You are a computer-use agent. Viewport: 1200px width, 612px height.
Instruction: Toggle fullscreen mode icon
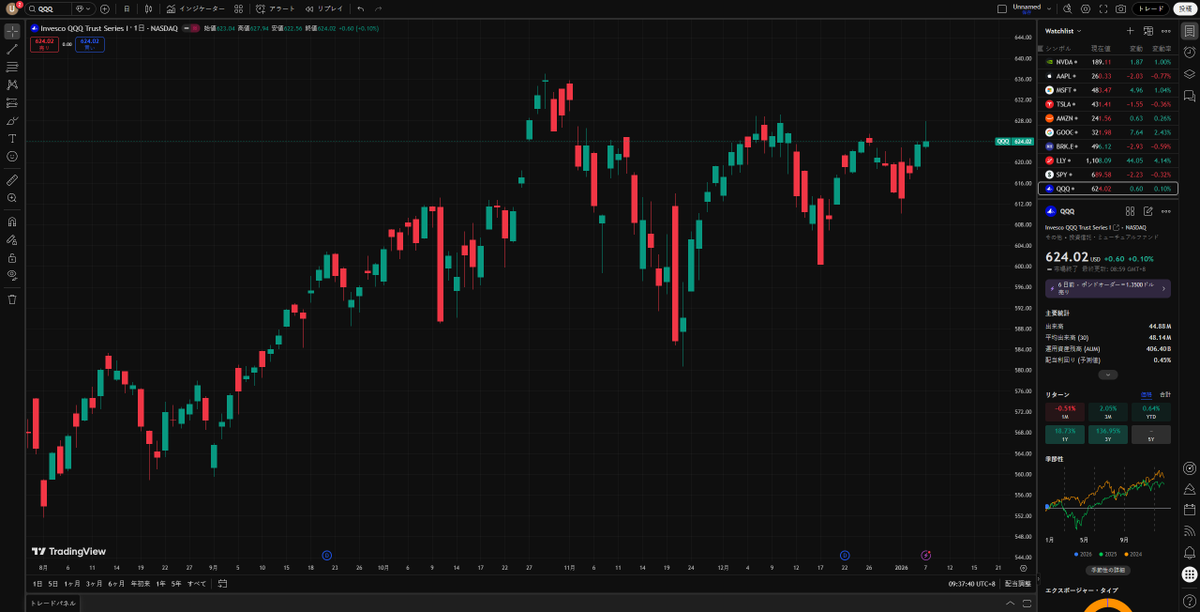pos(1104,9)
